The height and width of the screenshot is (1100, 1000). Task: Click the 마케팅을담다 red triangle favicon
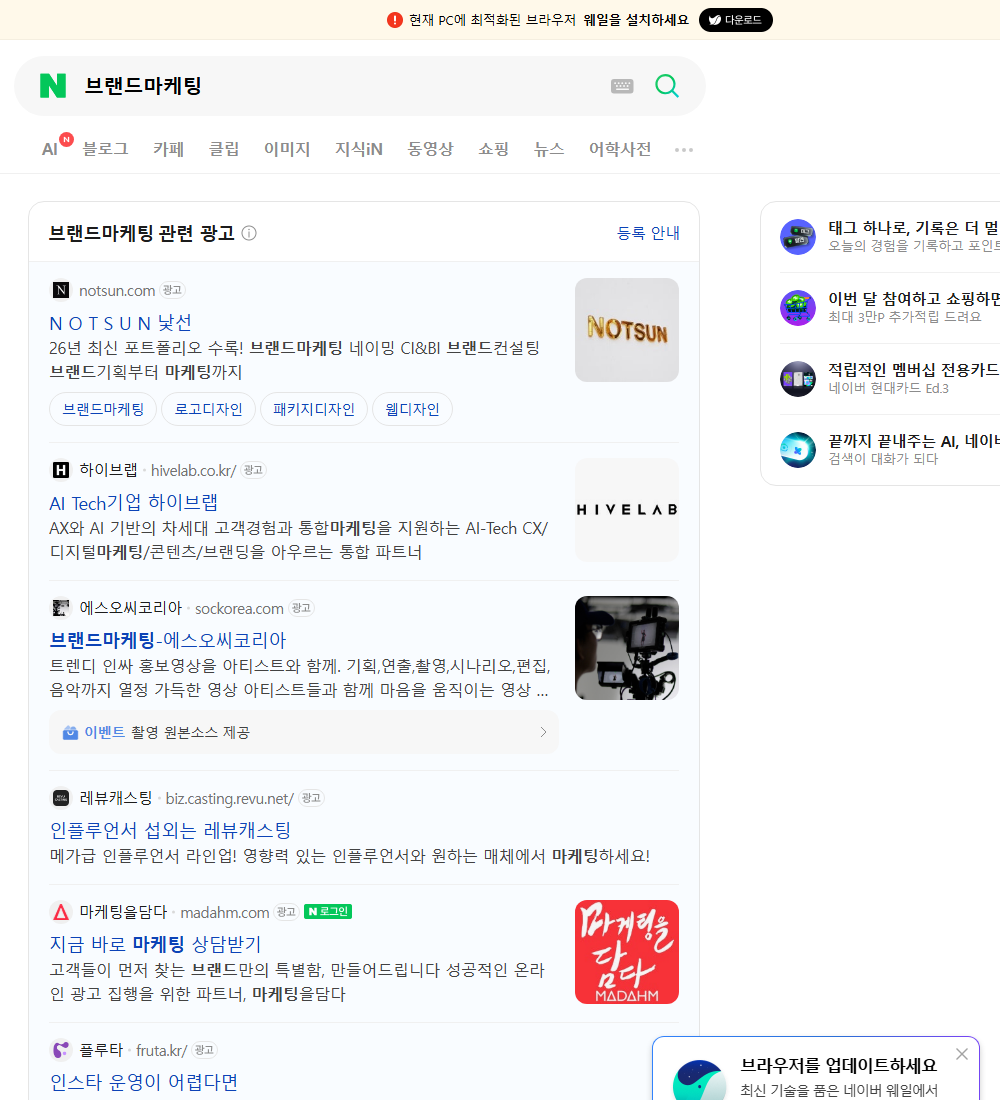tap(61, 911)
